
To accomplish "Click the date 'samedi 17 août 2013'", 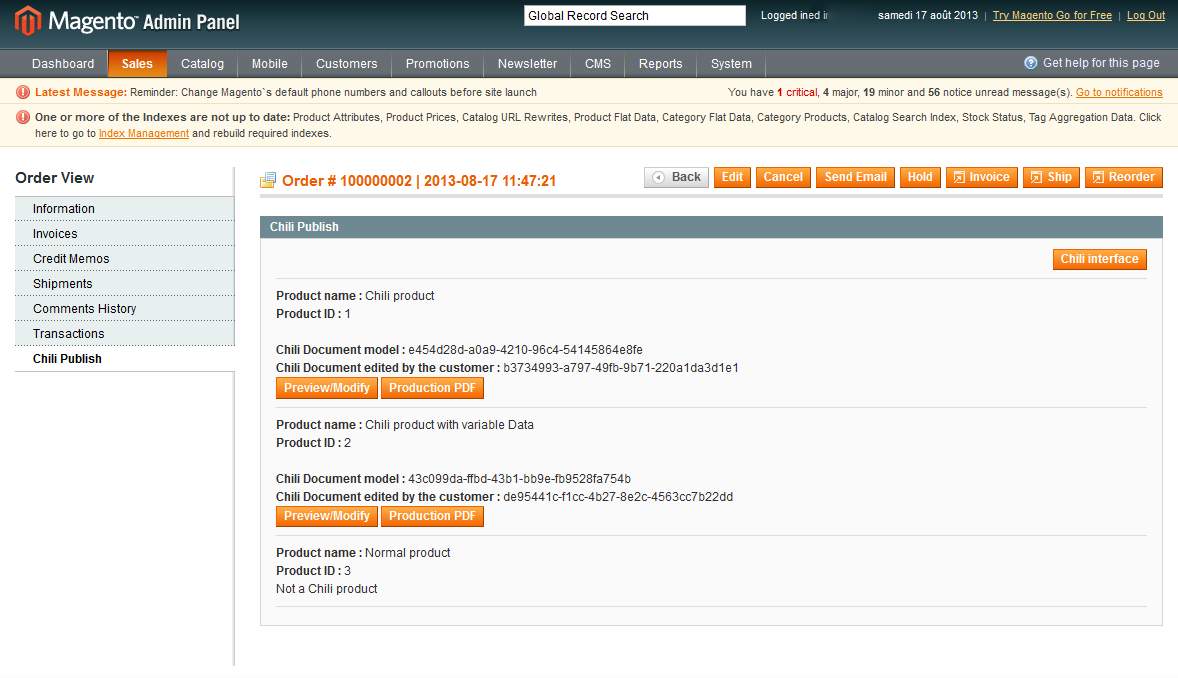I will pos(928,15).
